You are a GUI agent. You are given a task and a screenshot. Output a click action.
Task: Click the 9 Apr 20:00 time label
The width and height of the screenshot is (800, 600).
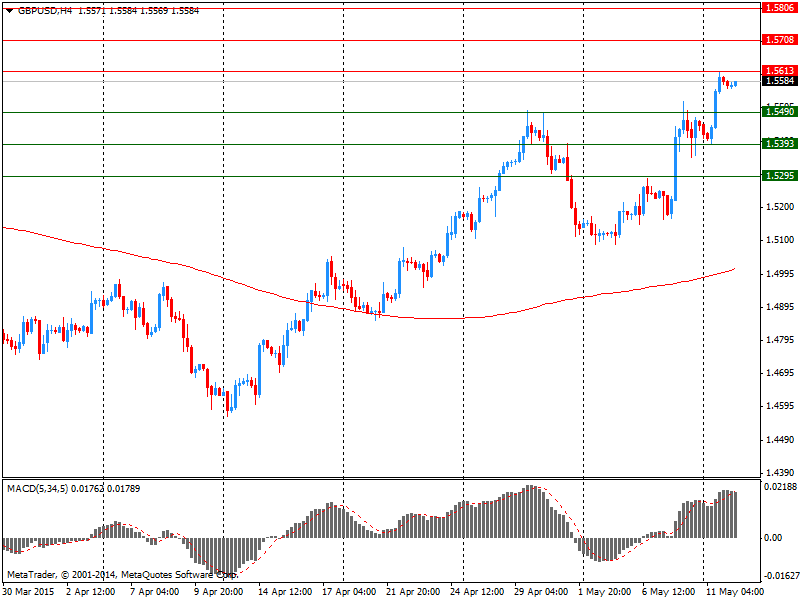pos(218,592)
